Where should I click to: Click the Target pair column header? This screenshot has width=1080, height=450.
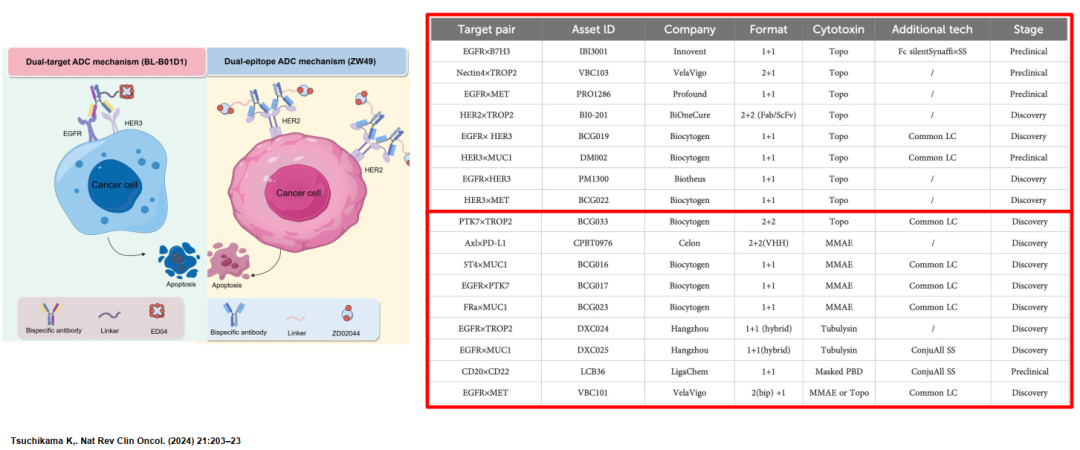[x=486, y=30]
